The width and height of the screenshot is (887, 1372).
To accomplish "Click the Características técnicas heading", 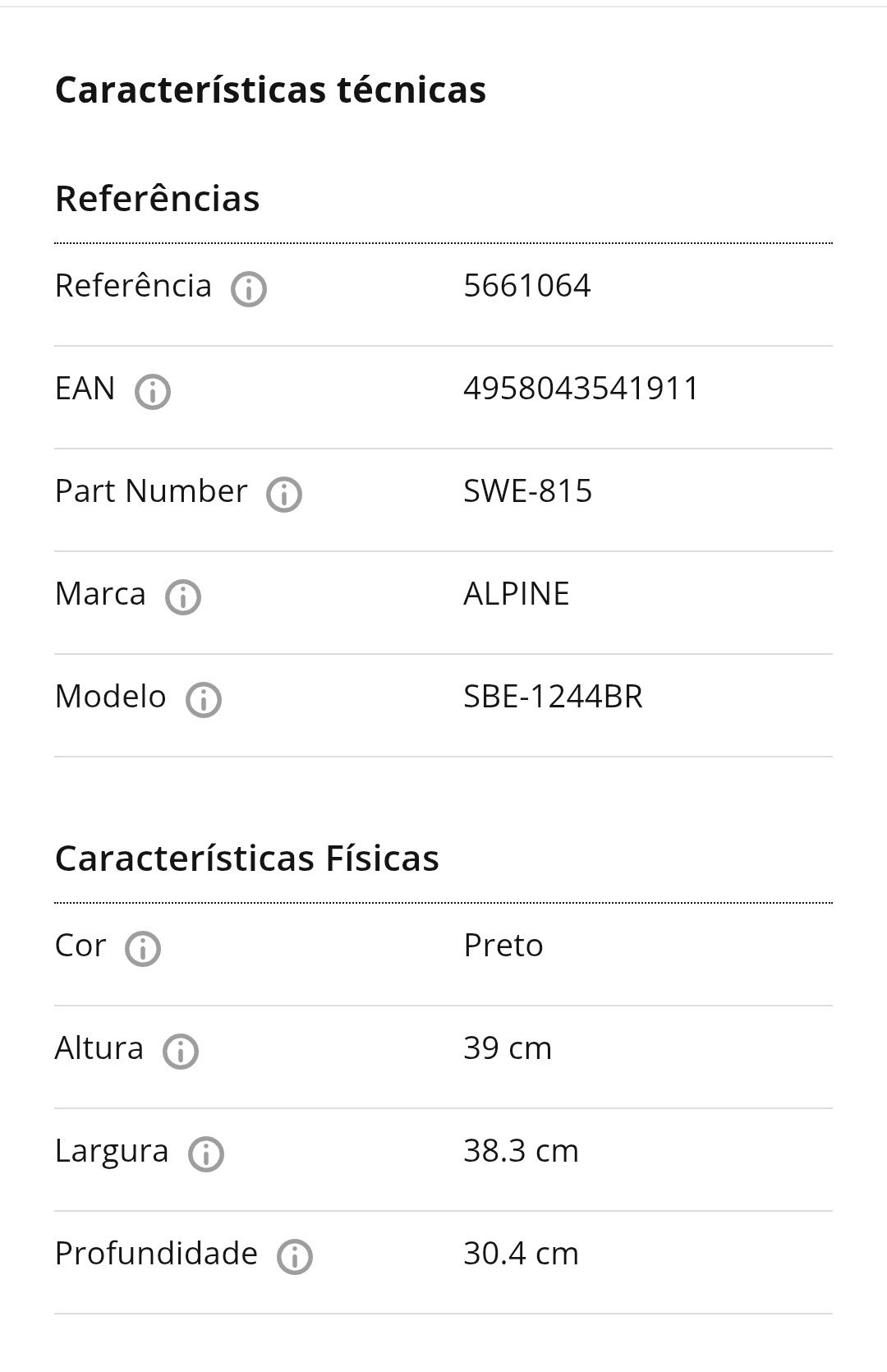I will click(x=270, y=90).
